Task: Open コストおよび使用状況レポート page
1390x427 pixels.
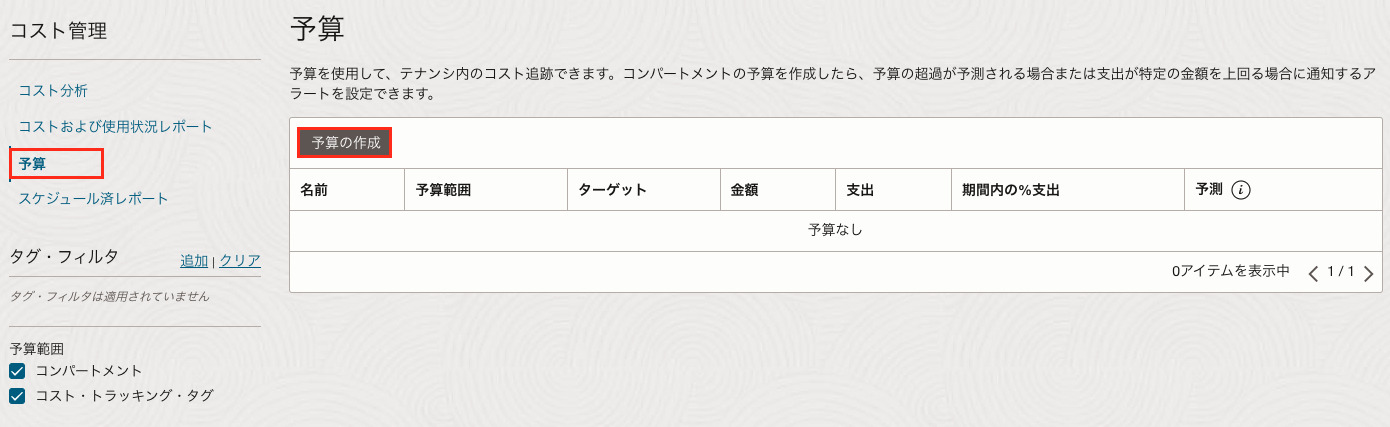Action: pos(115,127)
